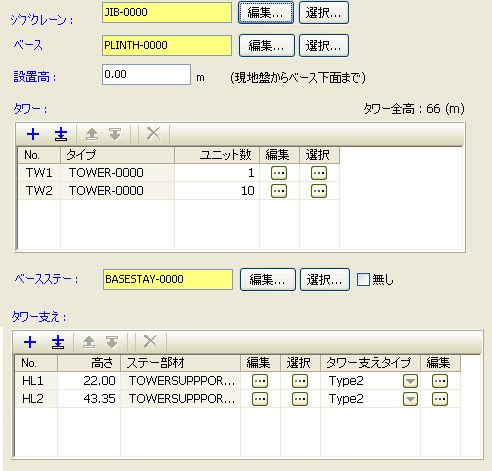Click the 設置高 input field showing 0.00
This screenshot has height=471, width=492.
(x=146, y=74)
